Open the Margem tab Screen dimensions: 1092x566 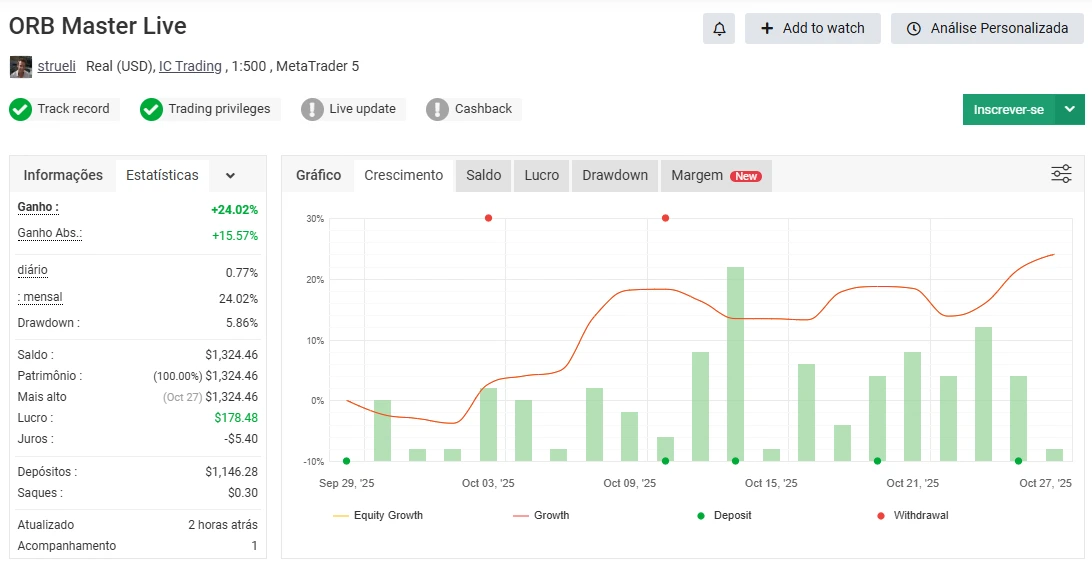715,175
